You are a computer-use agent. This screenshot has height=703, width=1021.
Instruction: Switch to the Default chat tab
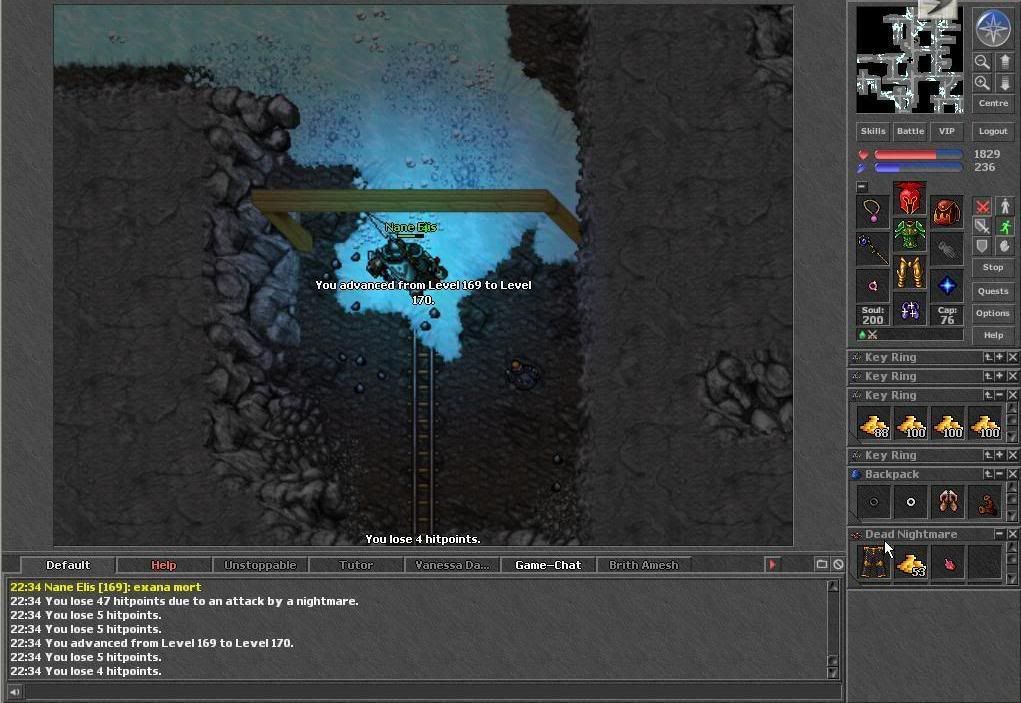[x=68, y=565]
